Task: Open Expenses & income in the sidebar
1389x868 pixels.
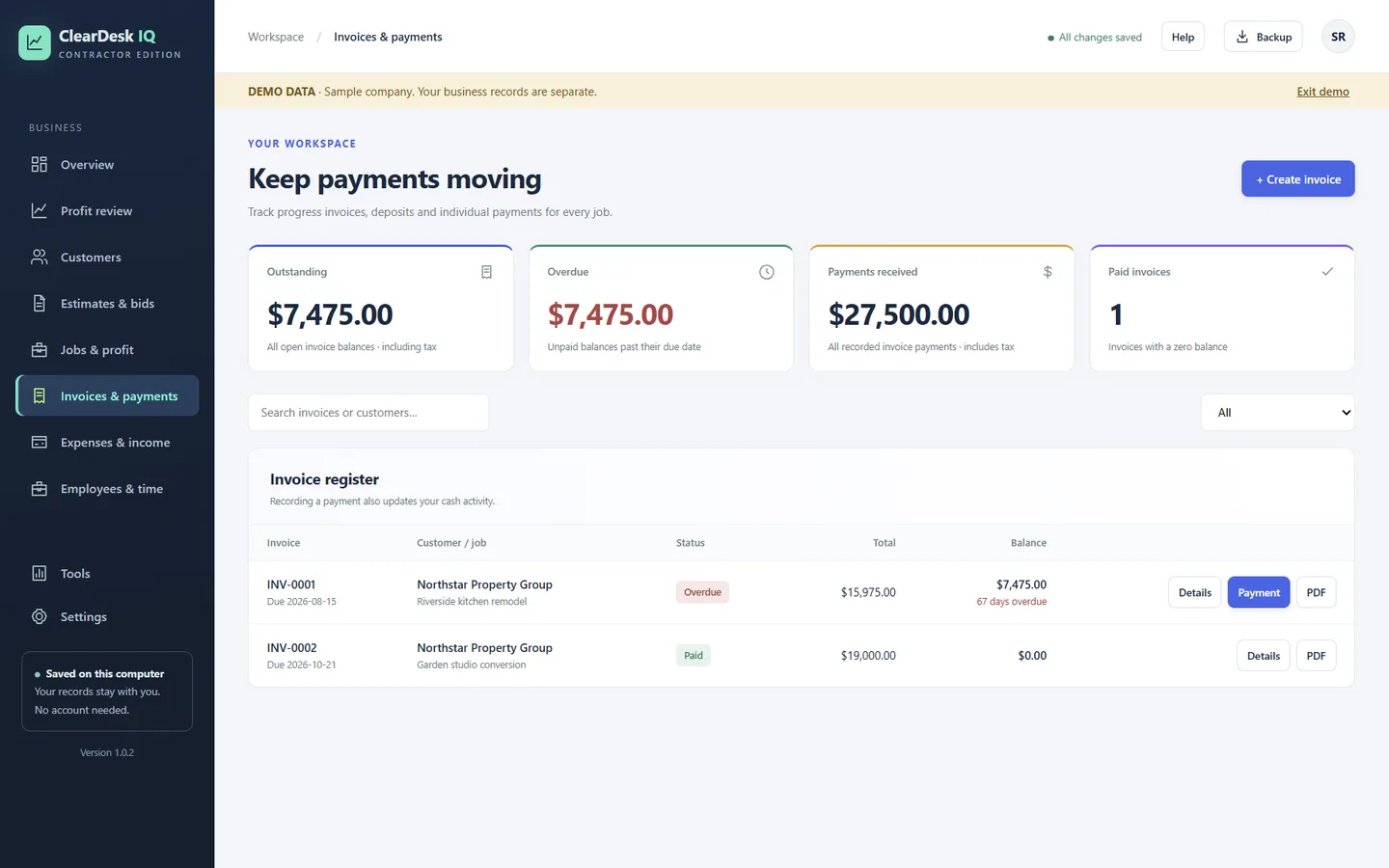Action: tap(107, 443)
